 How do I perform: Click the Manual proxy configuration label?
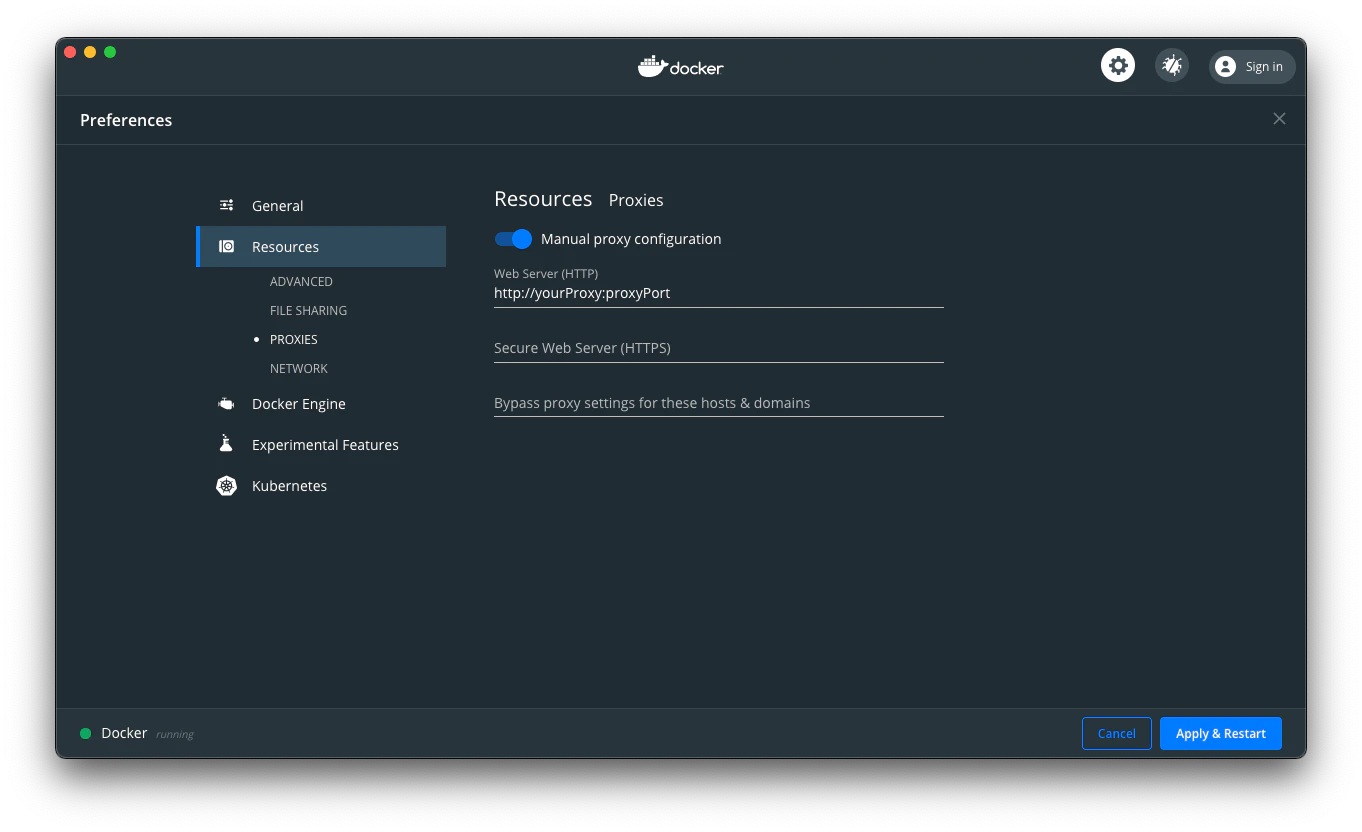(631, 239)
